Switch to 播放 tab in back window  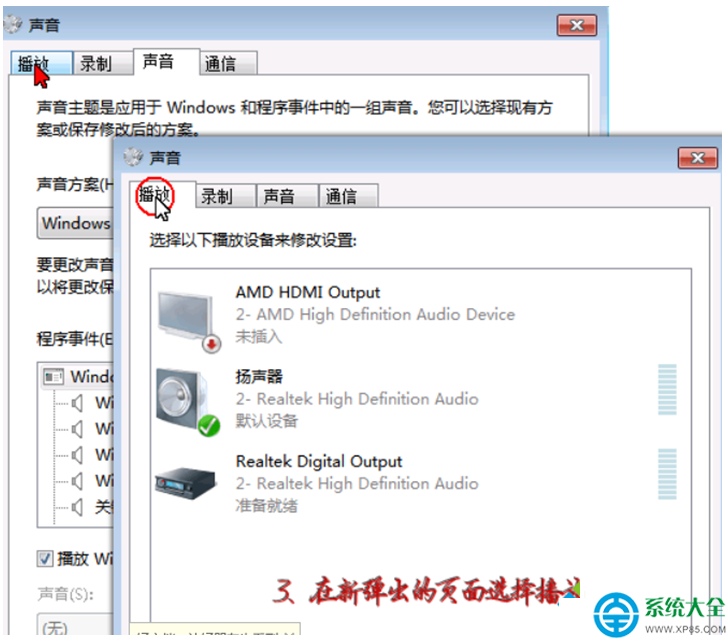click(x=42, y=63)
